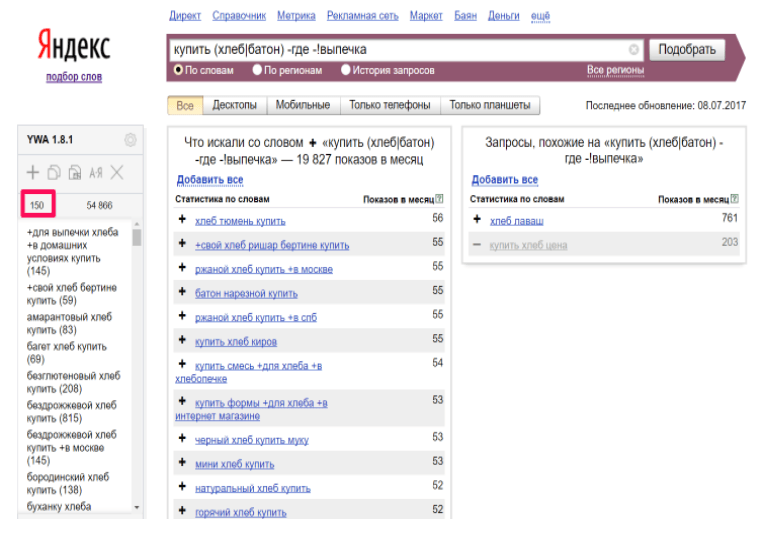Add 'хлеб тюмень купить' with its plus icon
The height and width of the screenshot is (544, 778).
point(182,219)
